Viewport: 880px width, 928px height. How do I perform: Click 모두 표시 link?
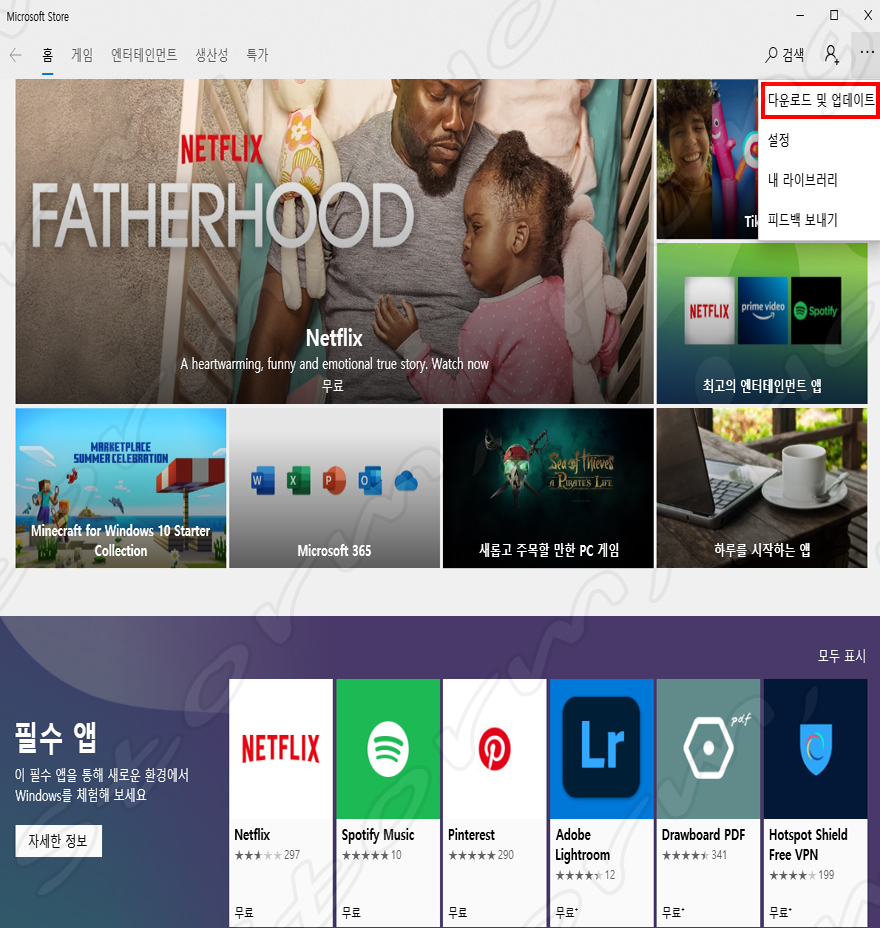[x=842, y=656]
